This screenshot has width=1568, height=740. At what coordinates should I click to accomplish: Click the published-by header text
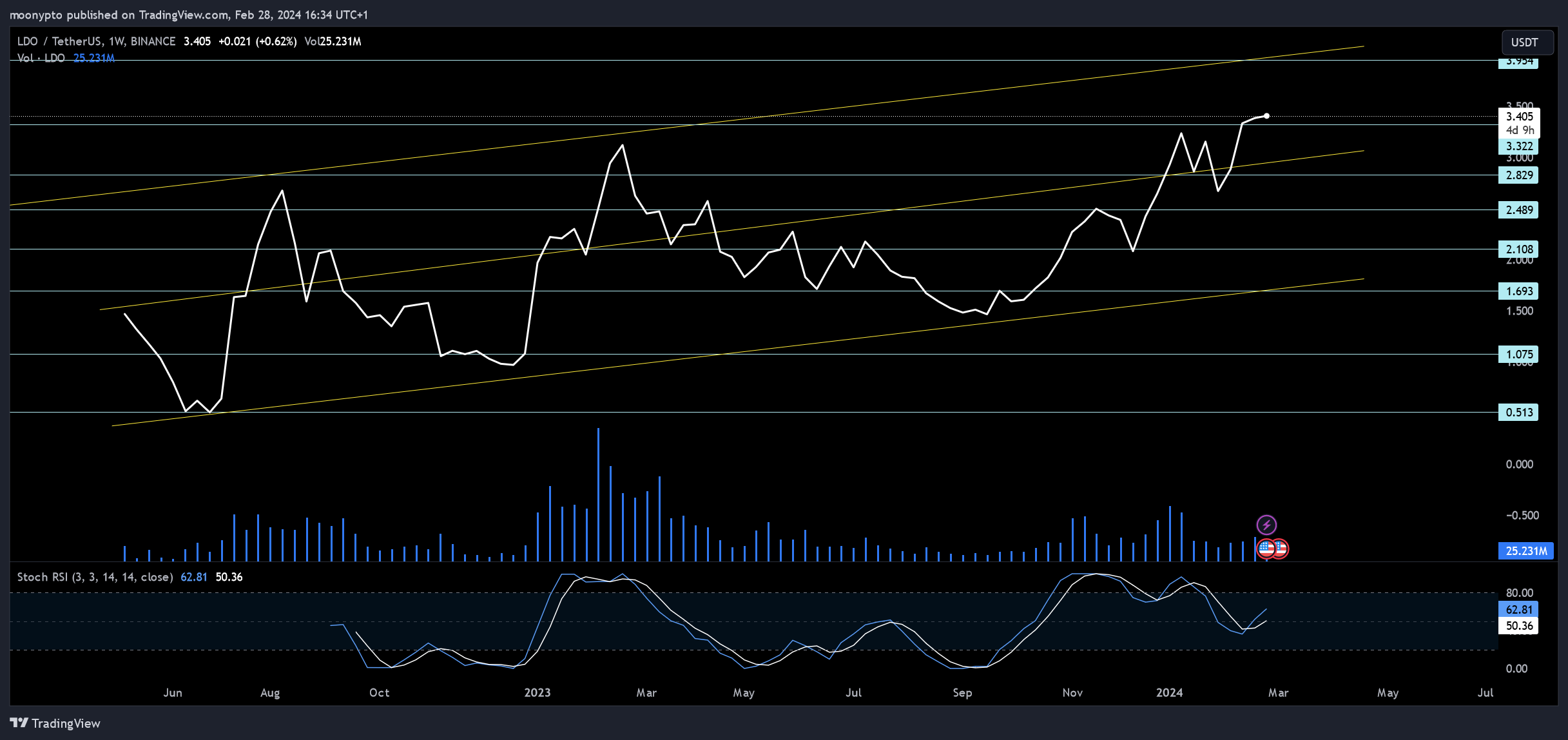pyautogui.click(x=189, y=15)
